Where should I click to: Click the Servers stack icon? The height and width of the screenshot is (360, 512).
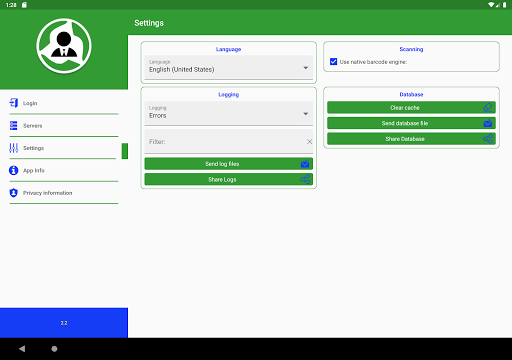(14, 126)
